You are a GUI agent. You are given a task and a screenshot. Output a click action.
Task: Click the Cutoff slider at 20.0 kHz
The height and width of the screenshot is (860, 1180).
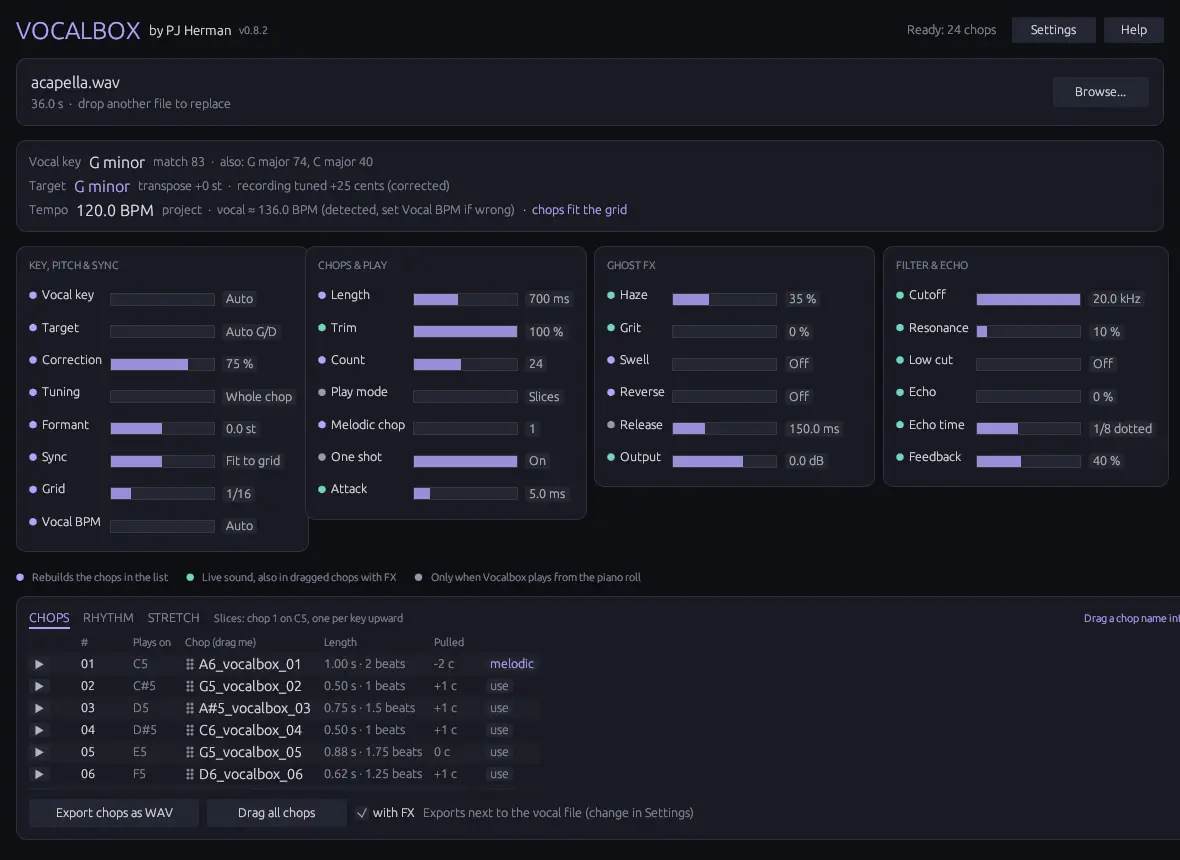[1028, 299]
